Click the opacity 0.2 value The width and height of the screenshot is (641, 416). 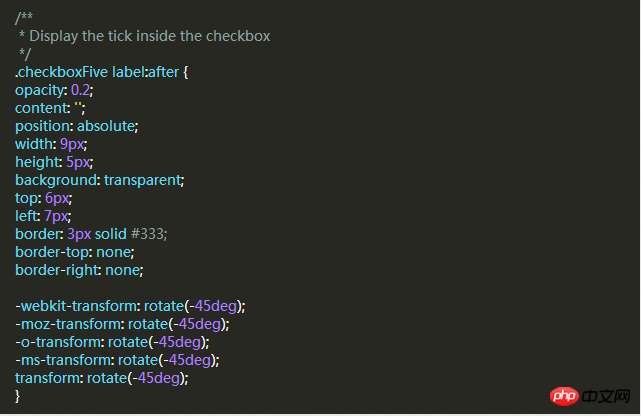click(81, 90)
